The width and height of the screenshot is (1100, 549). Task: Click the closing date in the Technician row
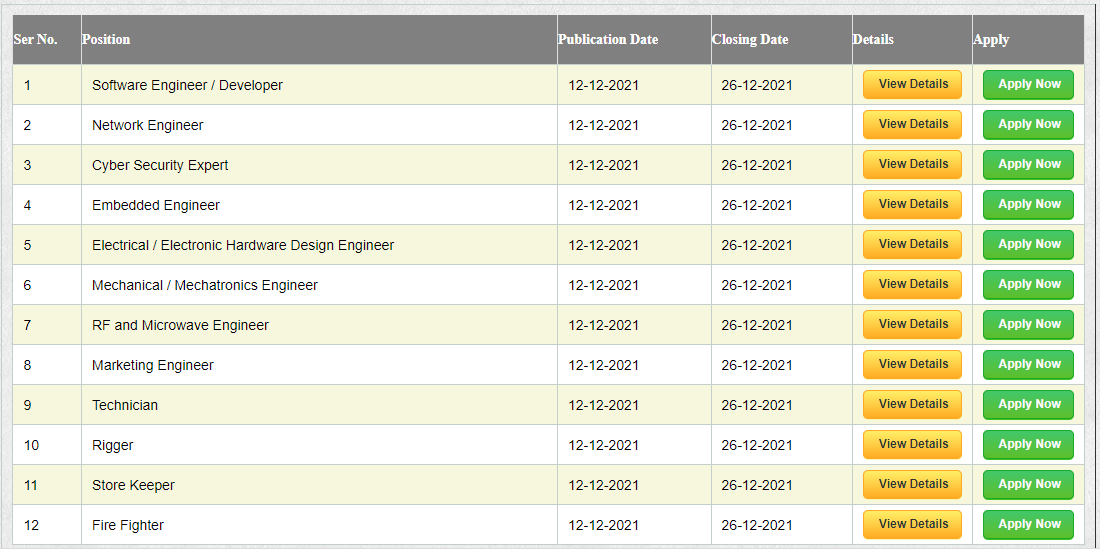[757, 405]
